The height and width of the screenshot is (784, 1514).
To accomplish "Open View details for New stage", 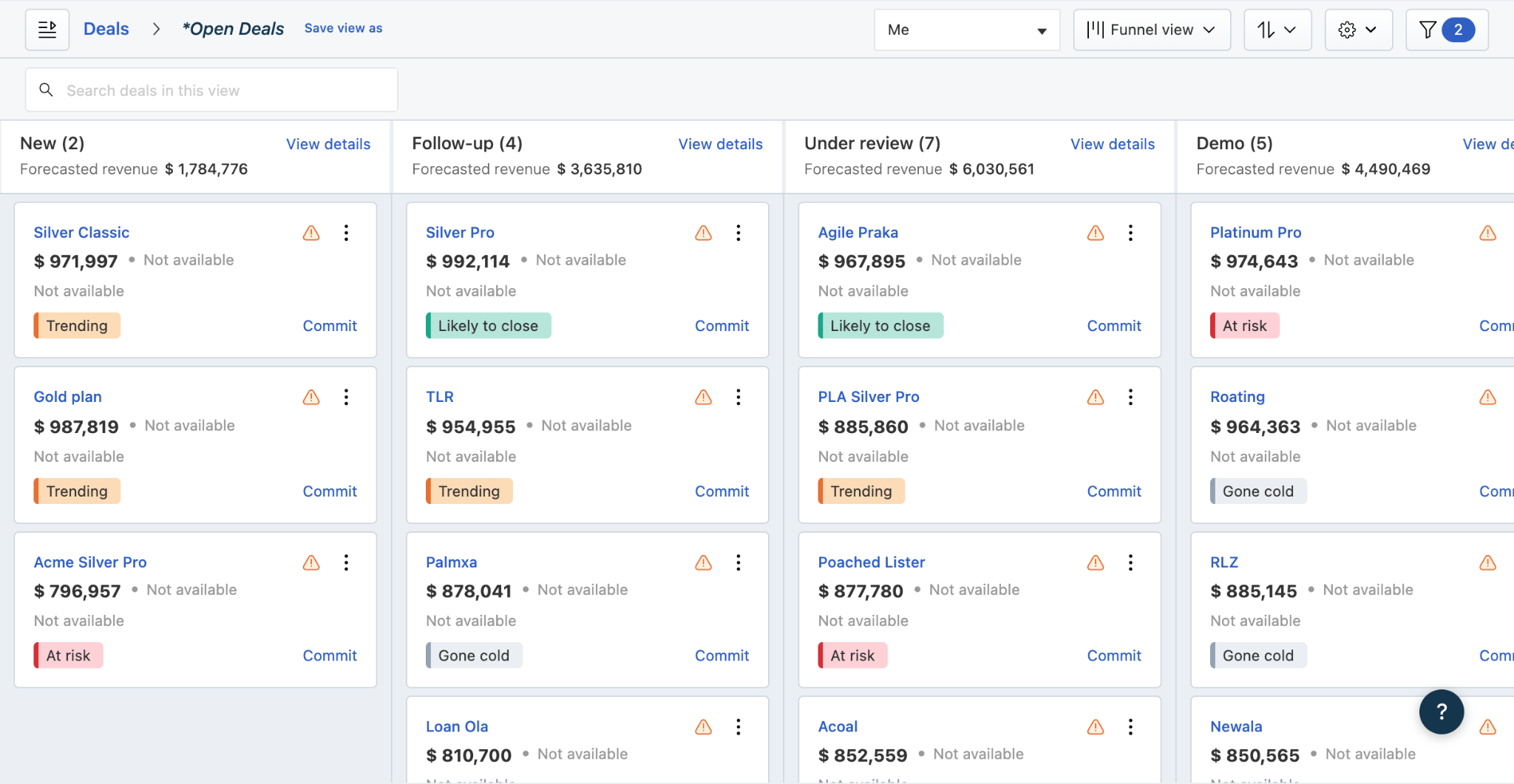I will click(328, 144).
